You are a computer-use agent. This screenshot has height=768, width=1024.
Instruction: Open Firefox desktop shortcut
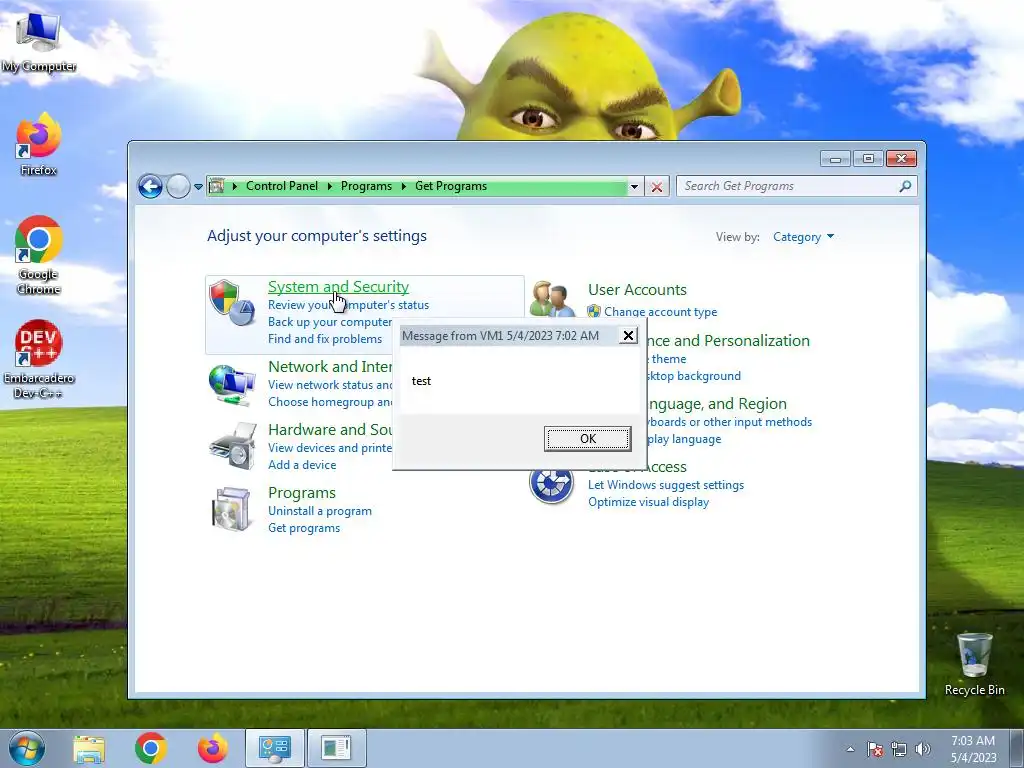click(x=38, y=144)
